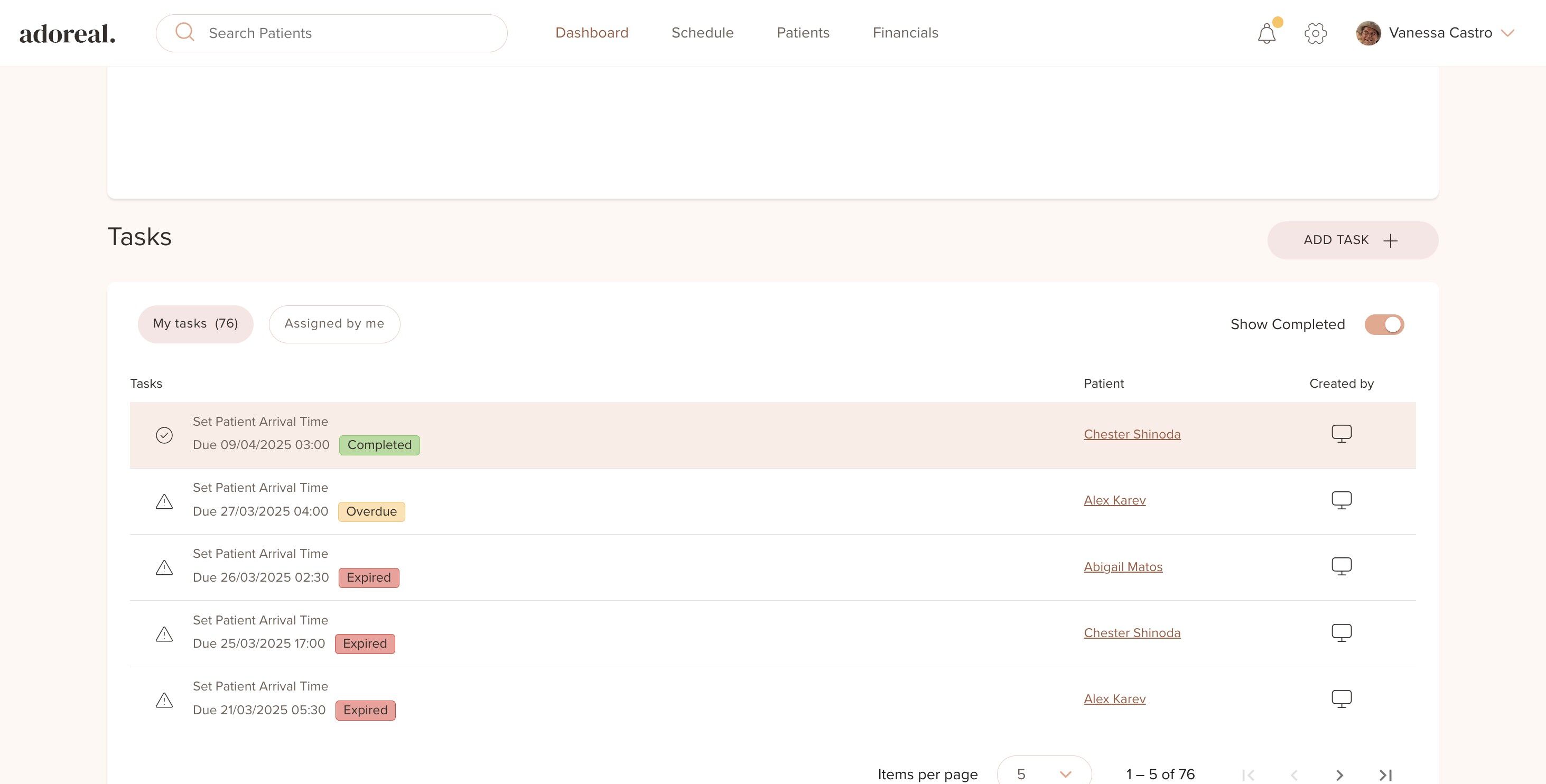The image size is (1546, 784).
Task: Switch to Assigned by me tab
Action: coord(334,324)
